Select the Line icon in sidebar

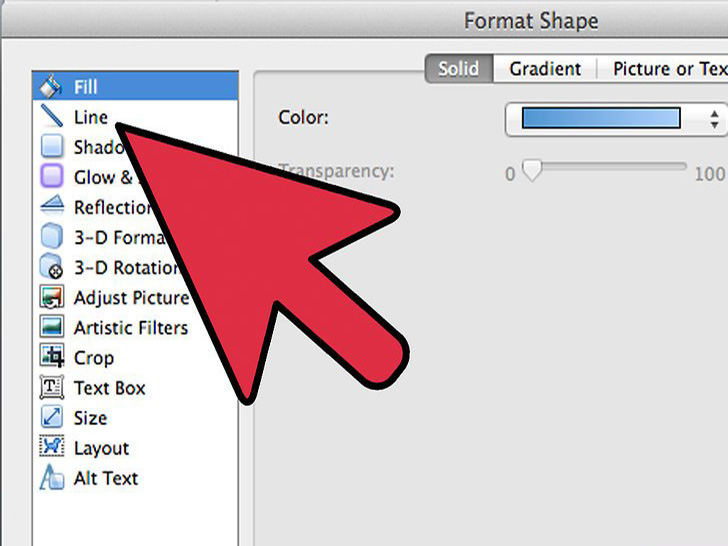[x=51, y=117]
